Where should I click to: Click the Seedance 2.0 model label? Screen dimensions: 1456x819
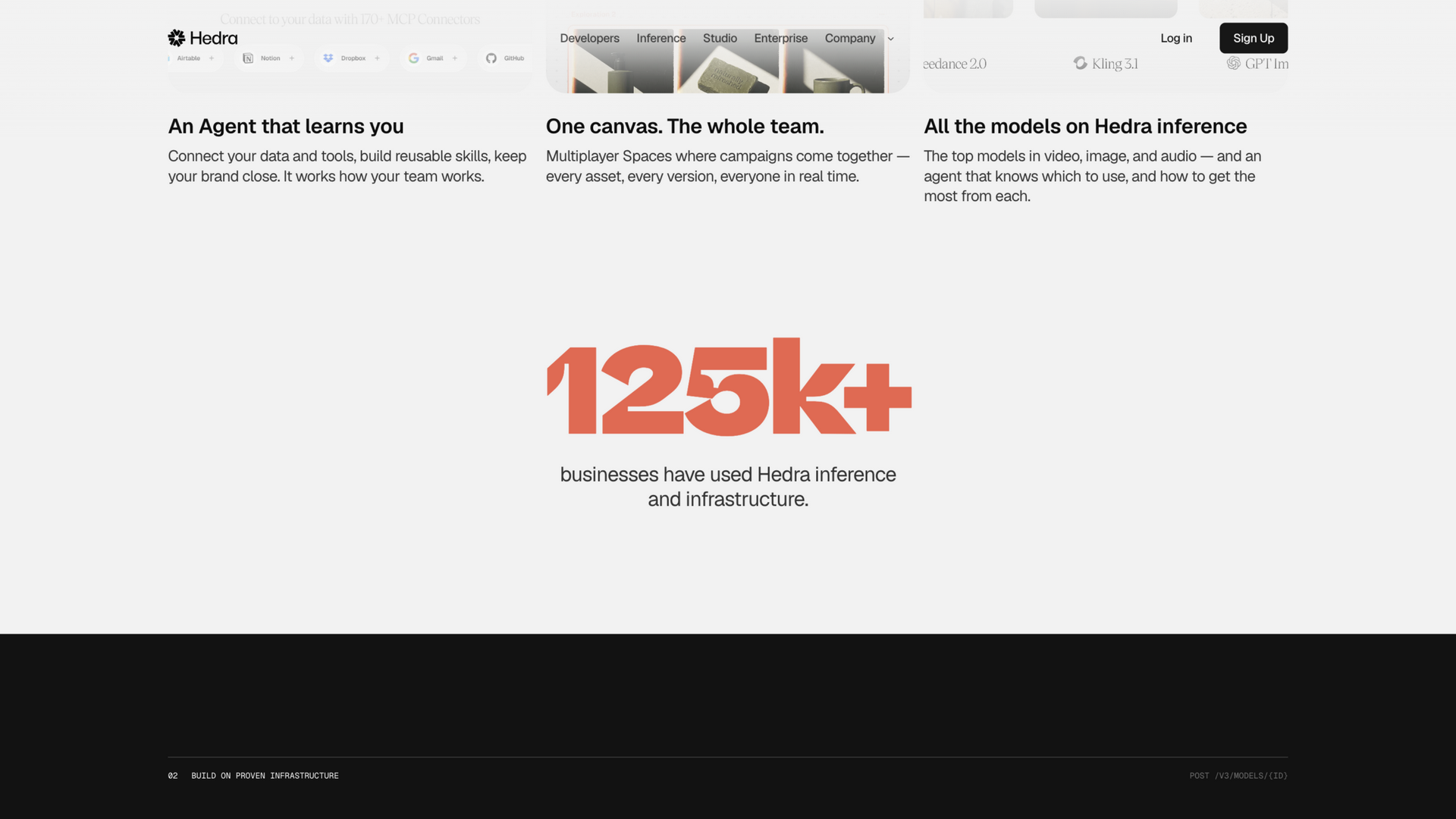click(x=955, y=64)
